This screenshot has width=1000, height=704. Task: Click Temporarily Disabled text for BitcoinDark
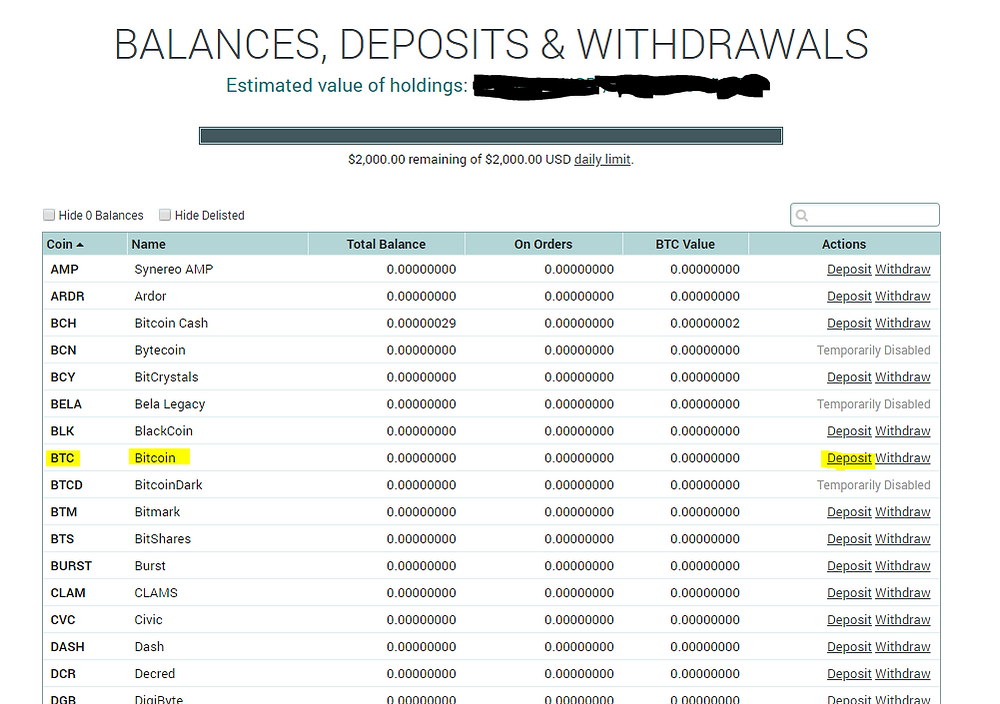coord(874,485)
